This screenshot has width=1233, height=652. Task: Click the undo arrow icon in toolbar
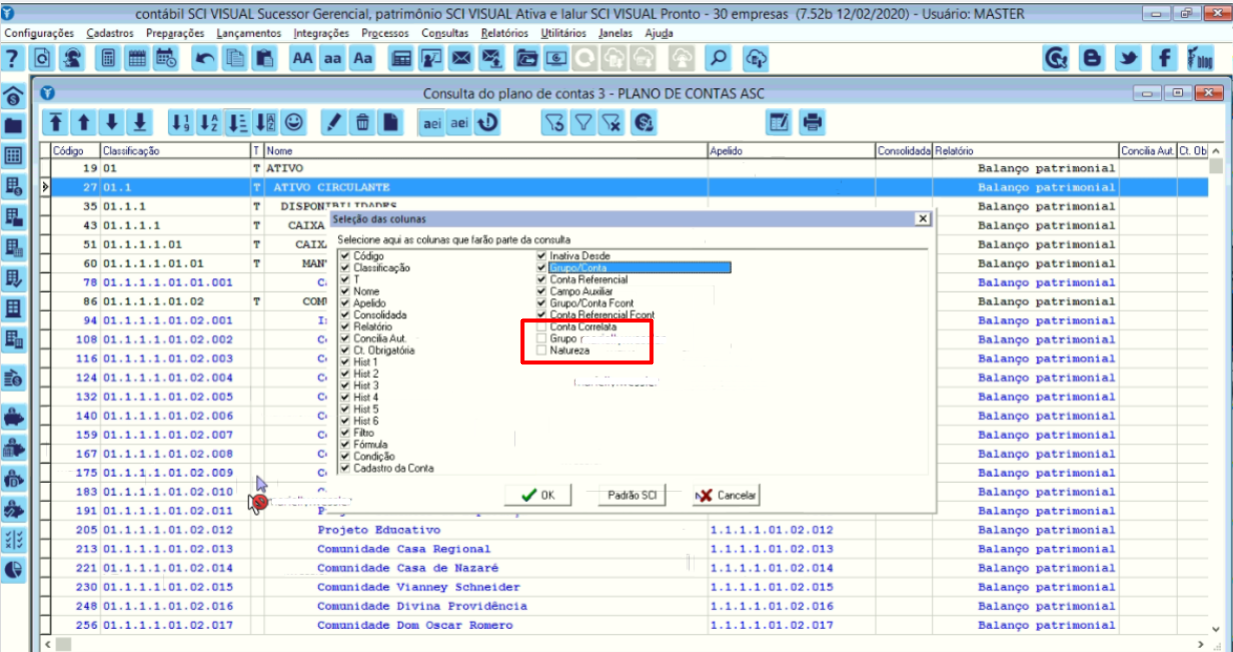[204, 59]
